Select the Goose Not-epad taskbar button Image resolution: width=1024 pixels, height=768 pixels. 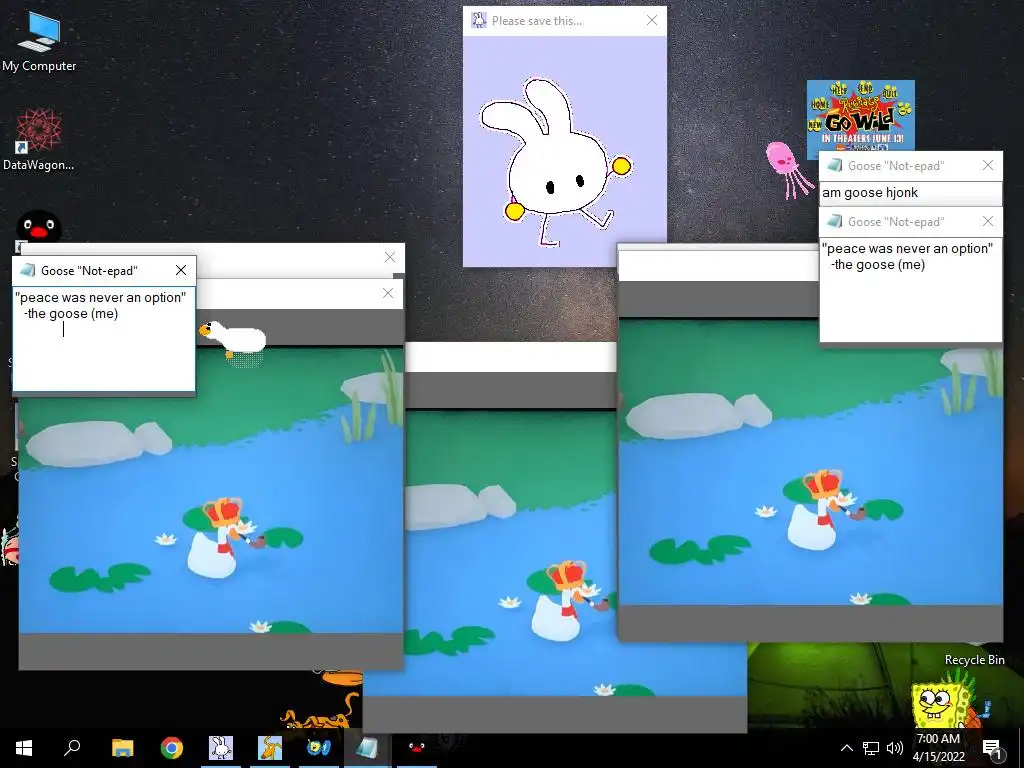coord(368,748)
